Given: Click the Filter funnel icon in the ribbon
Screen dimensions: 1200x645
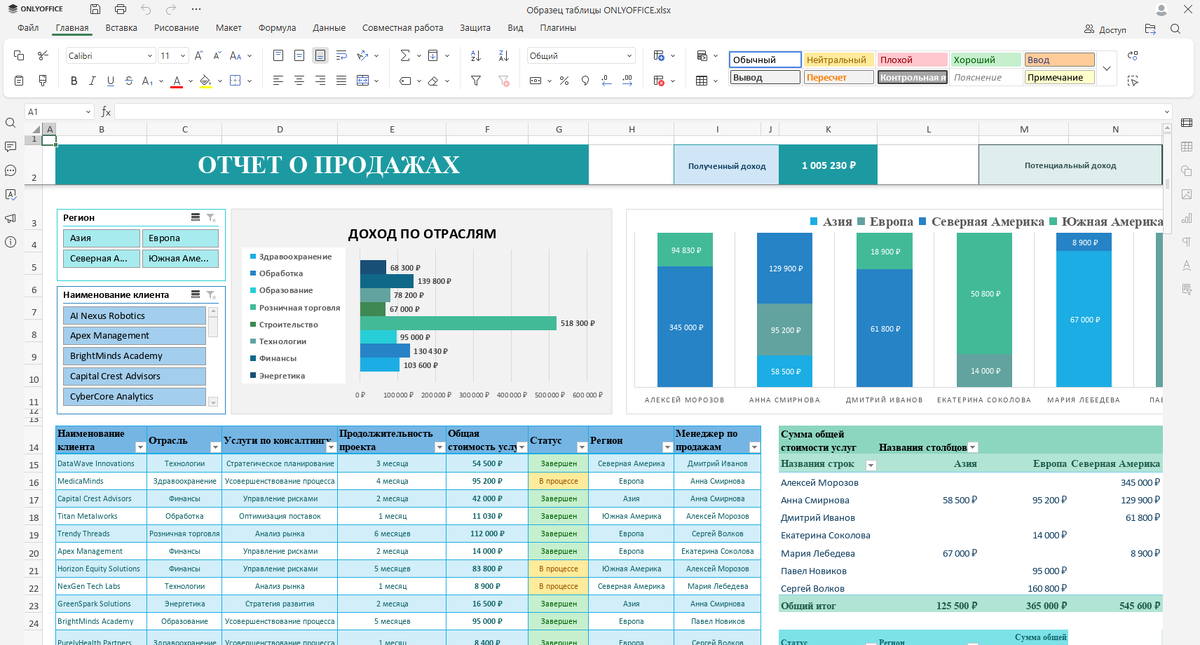Looking at the screenshot, I should pos(476,80).
